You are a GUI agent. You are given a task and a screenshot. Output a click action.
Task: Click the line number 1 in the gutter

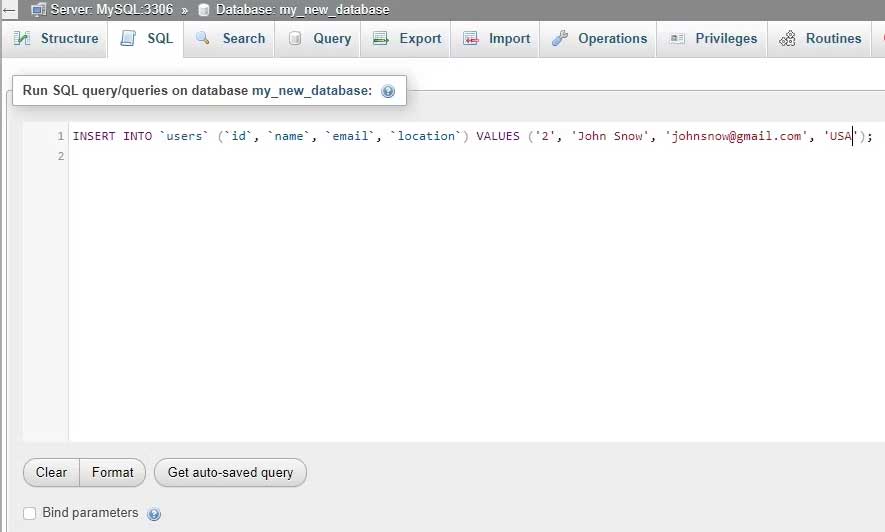(x=60, y=136)
